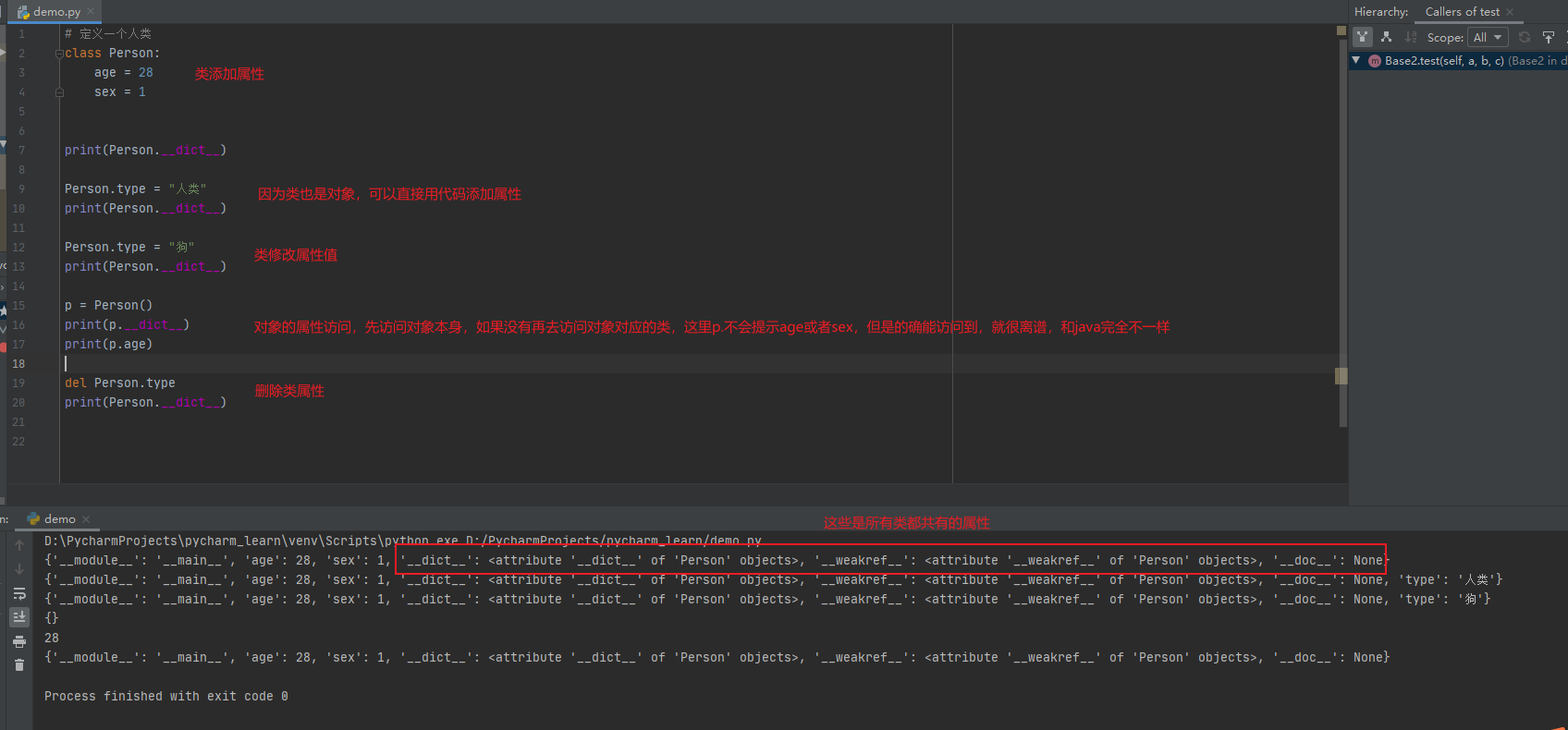
Task: Refresh the call hierarchy
Action: 1525,37
